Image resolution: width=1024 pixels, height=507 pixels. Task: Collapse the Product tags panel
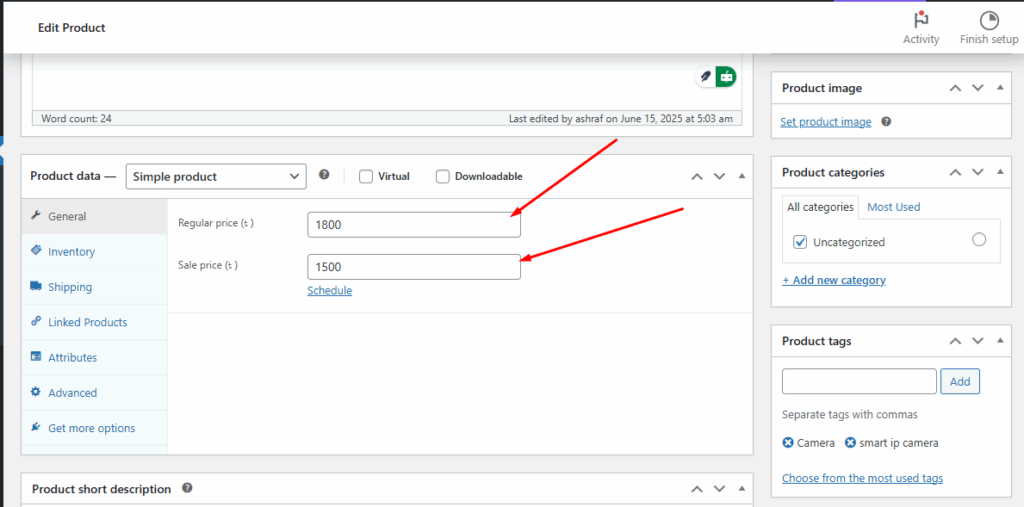[1000, 341]
